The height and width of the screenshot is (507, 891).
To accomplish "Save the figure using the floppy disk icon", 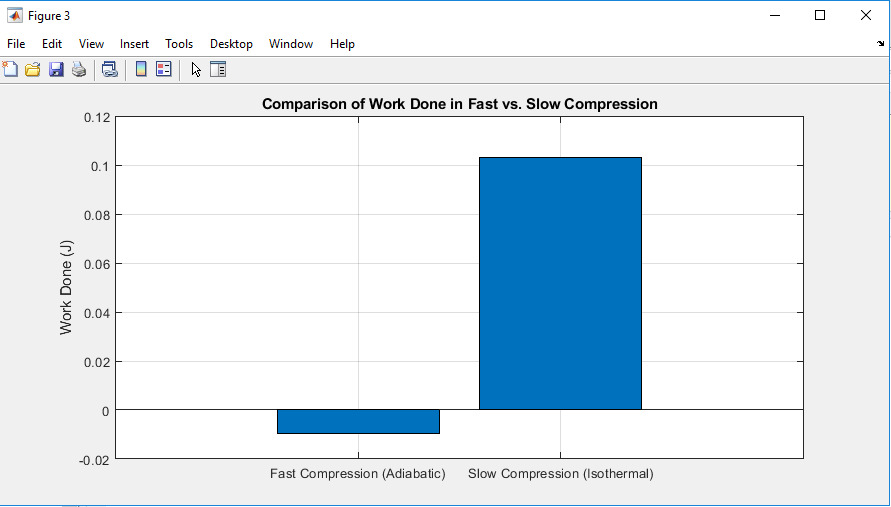I will (x=56, y=69).
